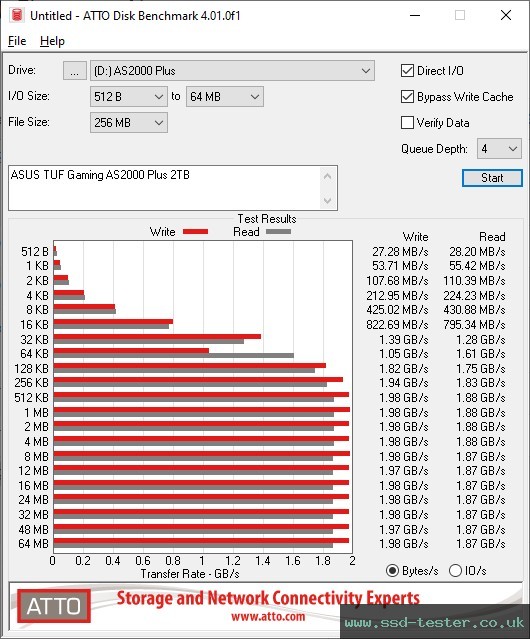This screenshot has height=639, width=530.
Task: Click the 822.69 MB/s write value
Action: [397, 325]
